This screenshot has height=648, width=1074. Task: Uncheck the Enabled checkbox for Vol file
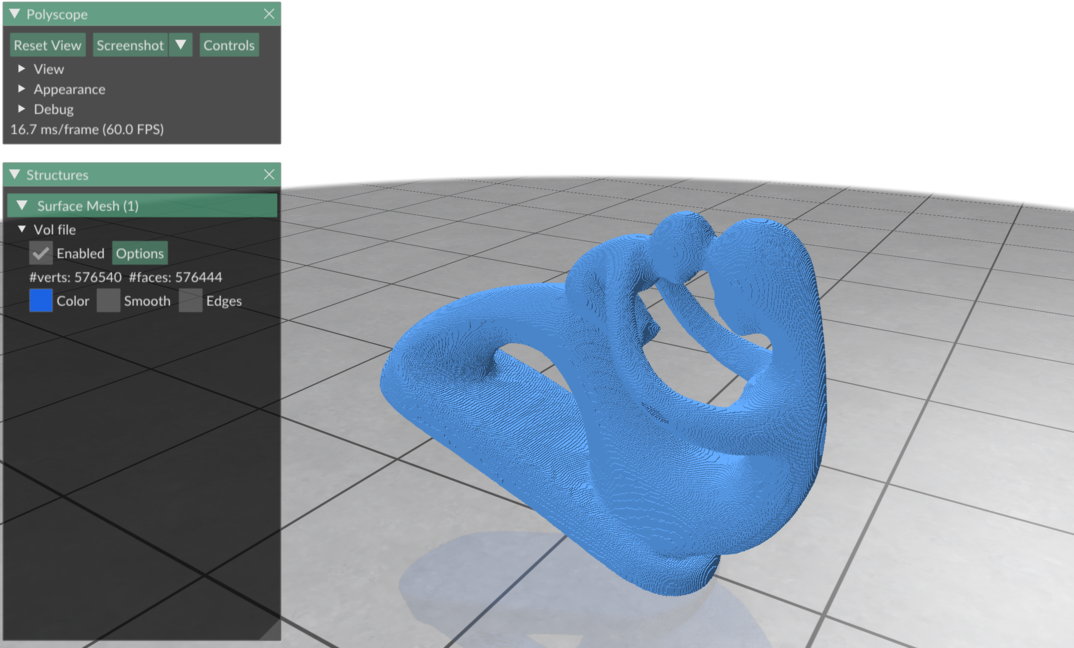[41, 254]
